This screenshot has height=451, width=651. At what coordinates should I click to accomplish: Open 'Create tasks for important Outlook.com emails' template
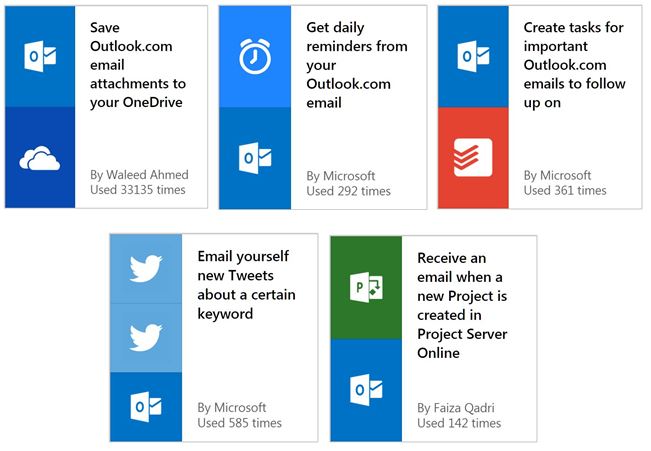[x=574, y=65]
